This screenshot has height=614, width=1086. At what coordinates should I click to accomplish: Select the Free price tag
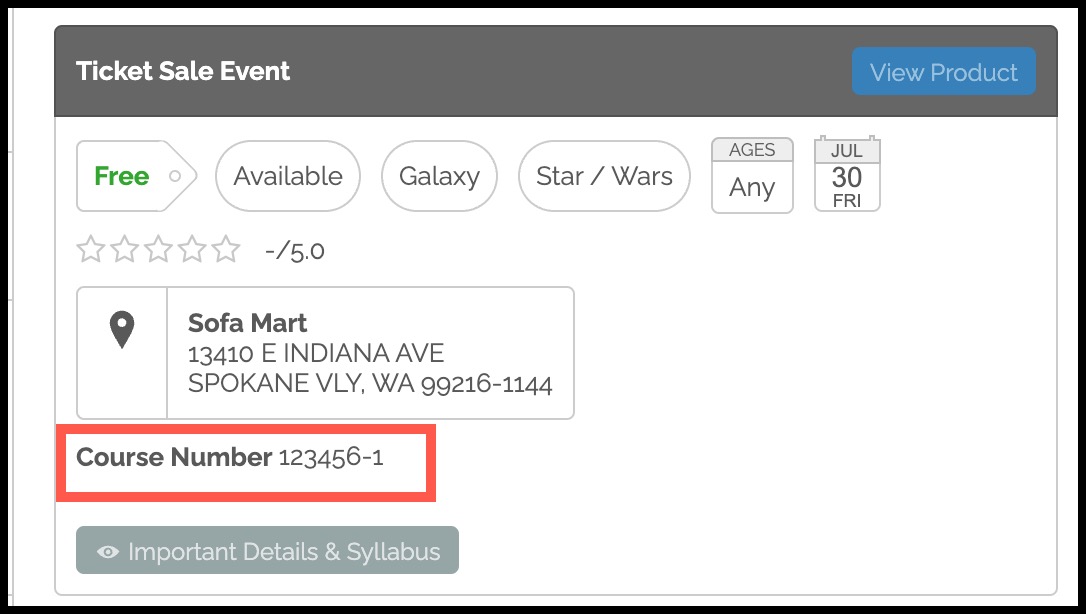tap(136, 176)
